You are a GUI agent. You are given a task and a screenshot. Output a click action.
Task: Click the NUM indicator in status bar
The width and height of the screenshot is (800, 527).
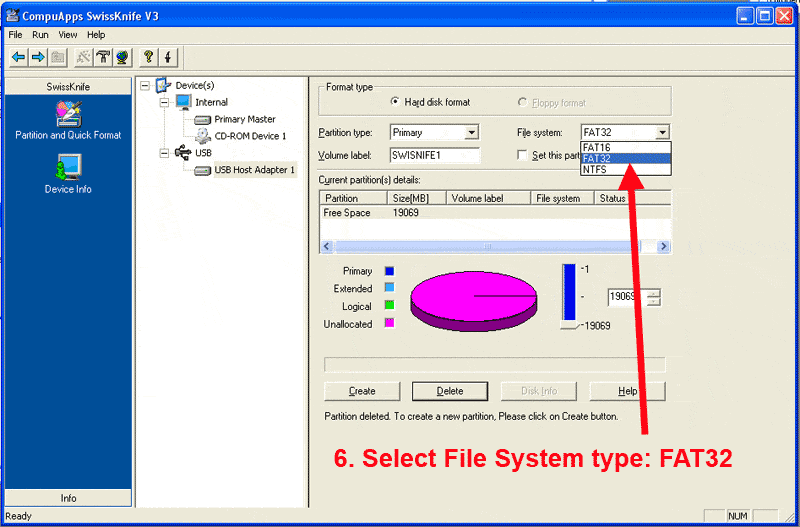tap(738, 516)
